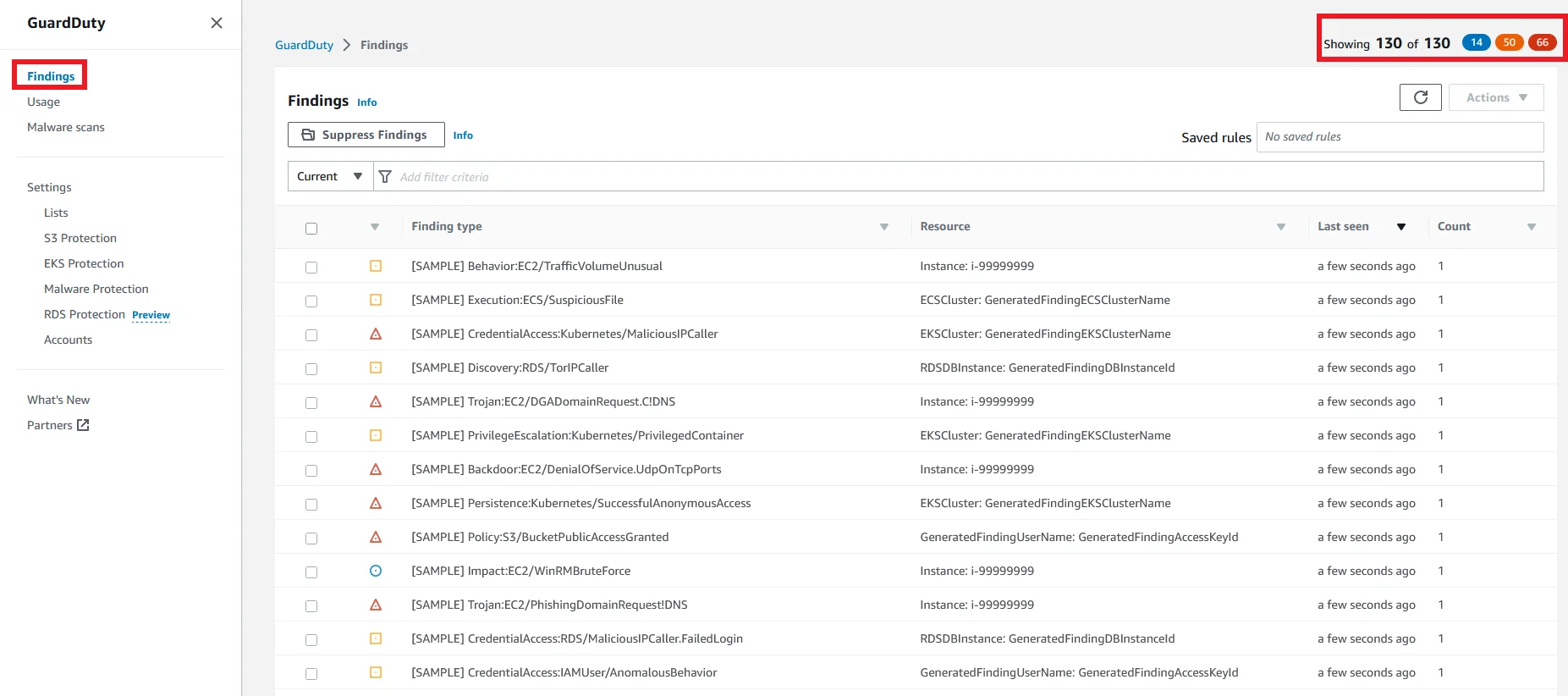Sort by Last seen column arrow
Image resolution: width=1568 pixels, height=696 pixels.
tap(1401, 227)
